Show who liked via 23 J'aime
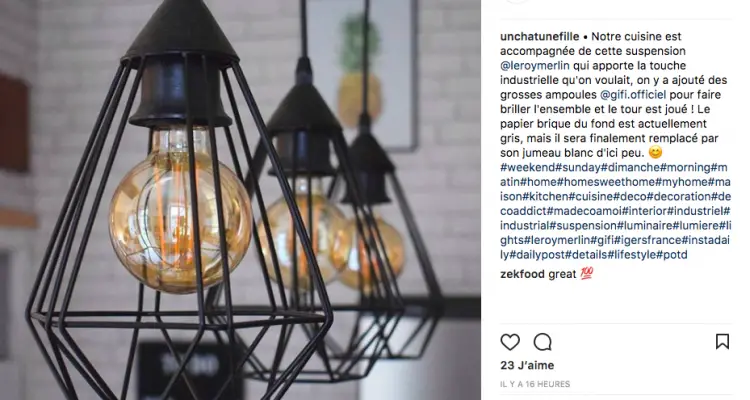Viewport: 750px width, 400px height. pyautogui.click(x=527, y=365)
